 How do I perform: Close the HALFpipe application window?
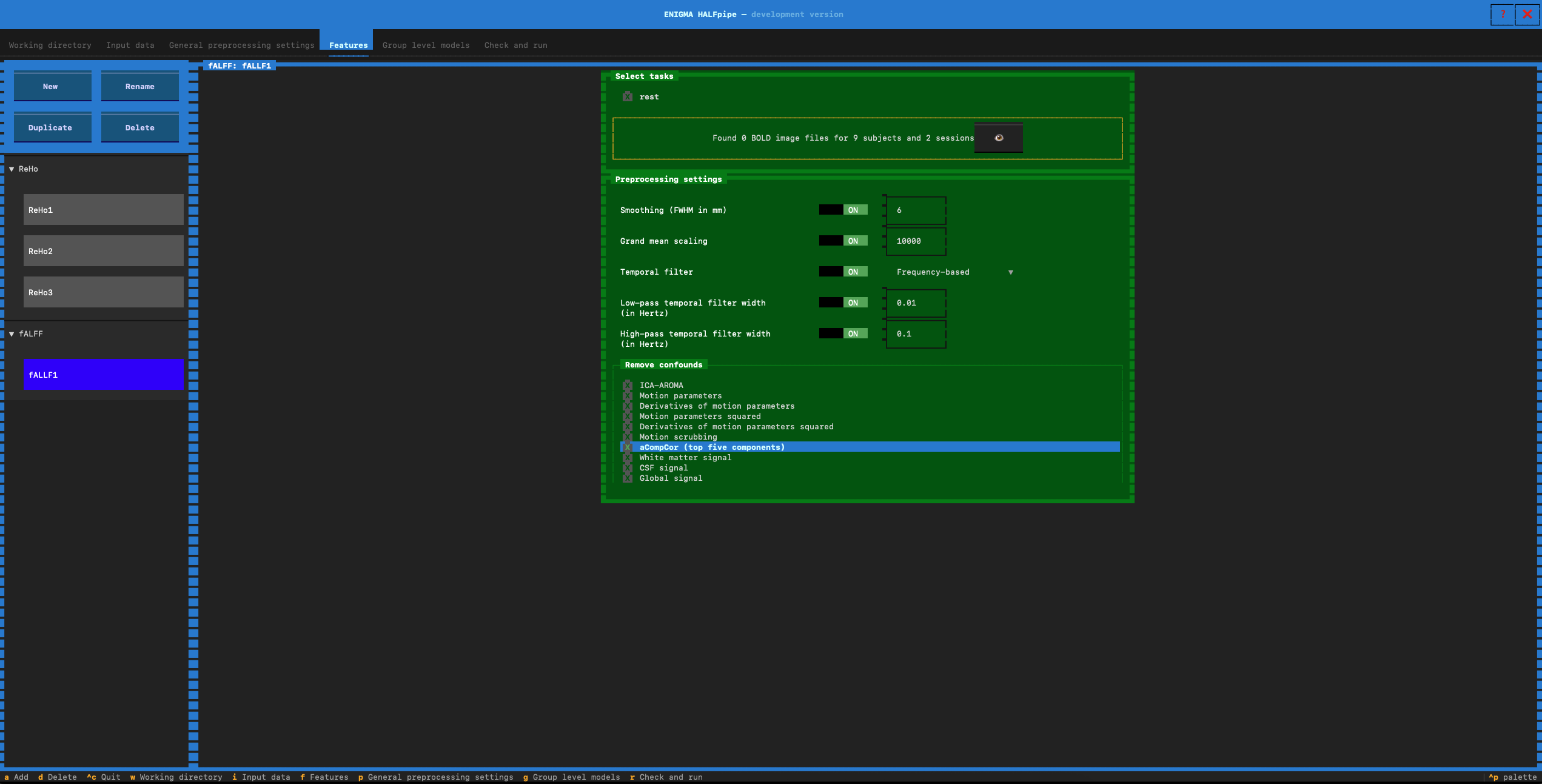click(1527, 14)
